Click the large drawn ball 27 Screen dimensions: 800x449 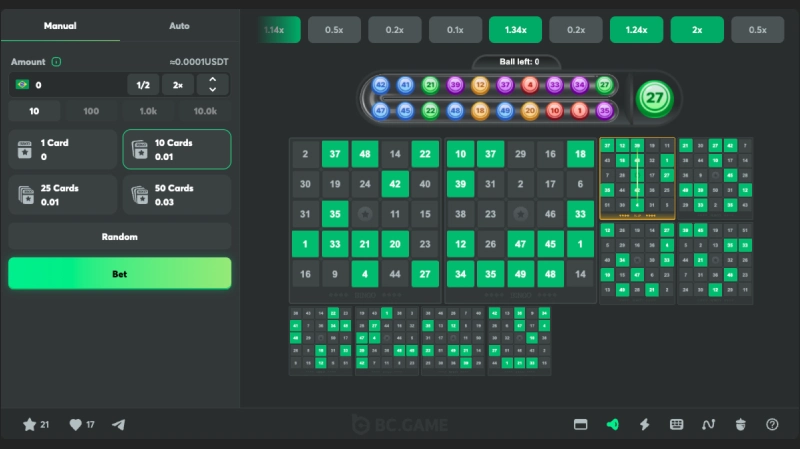[655, 98]
